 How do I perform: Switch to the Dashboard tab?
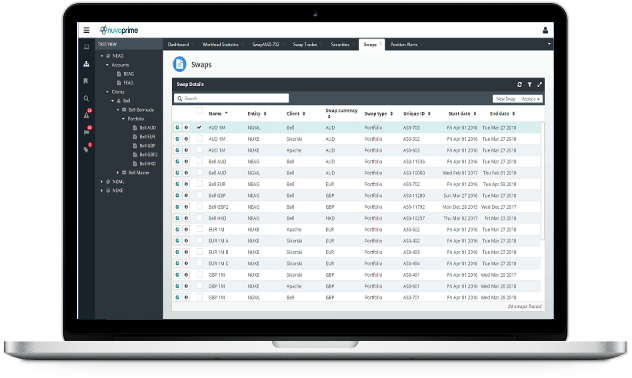coord(179,44)
